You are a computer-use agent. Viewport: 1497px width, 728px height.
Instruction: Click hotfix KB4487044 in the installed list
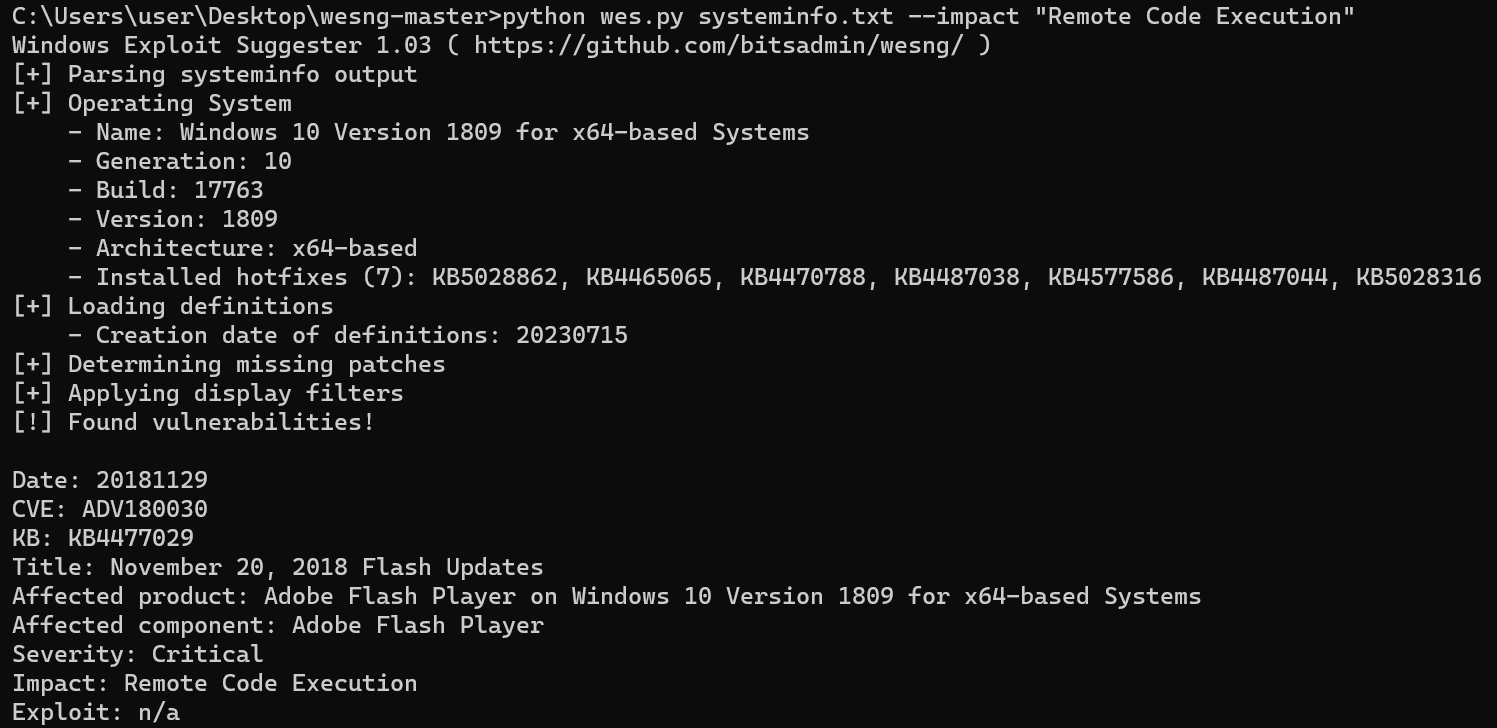1264,277
